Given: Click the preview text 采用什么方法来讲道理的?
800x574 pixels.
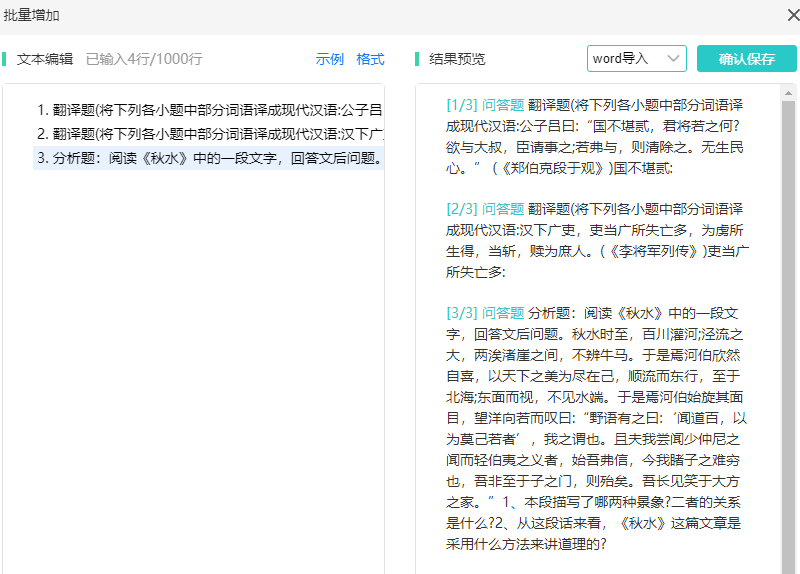Looking at the screenshot, I should point(526,544).
